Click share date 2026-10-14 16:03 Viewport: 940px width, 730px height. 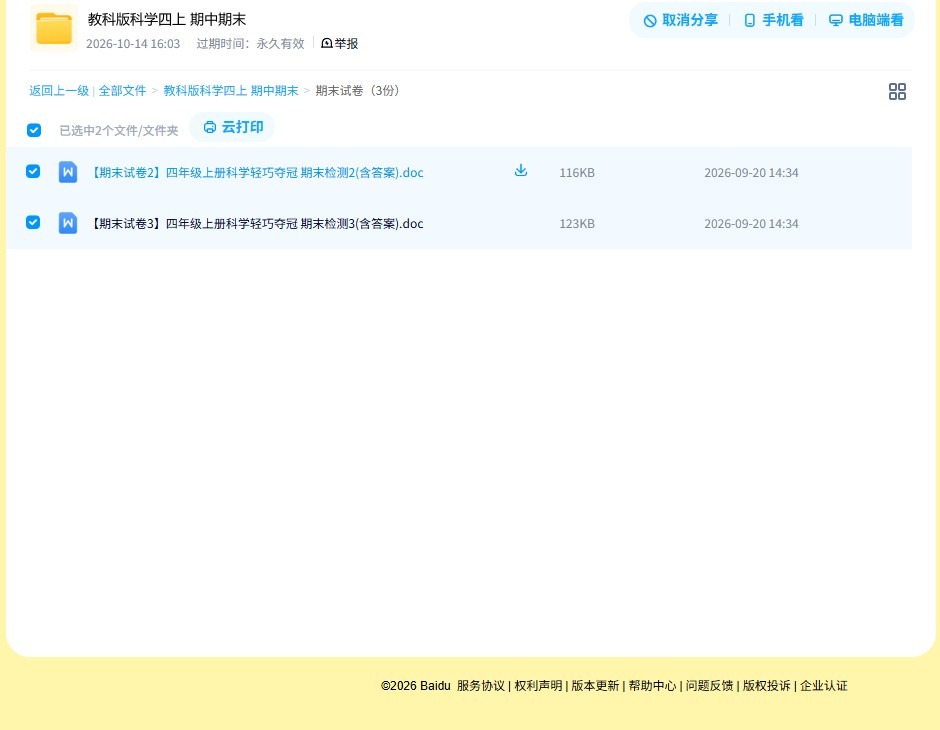point(133,44)
